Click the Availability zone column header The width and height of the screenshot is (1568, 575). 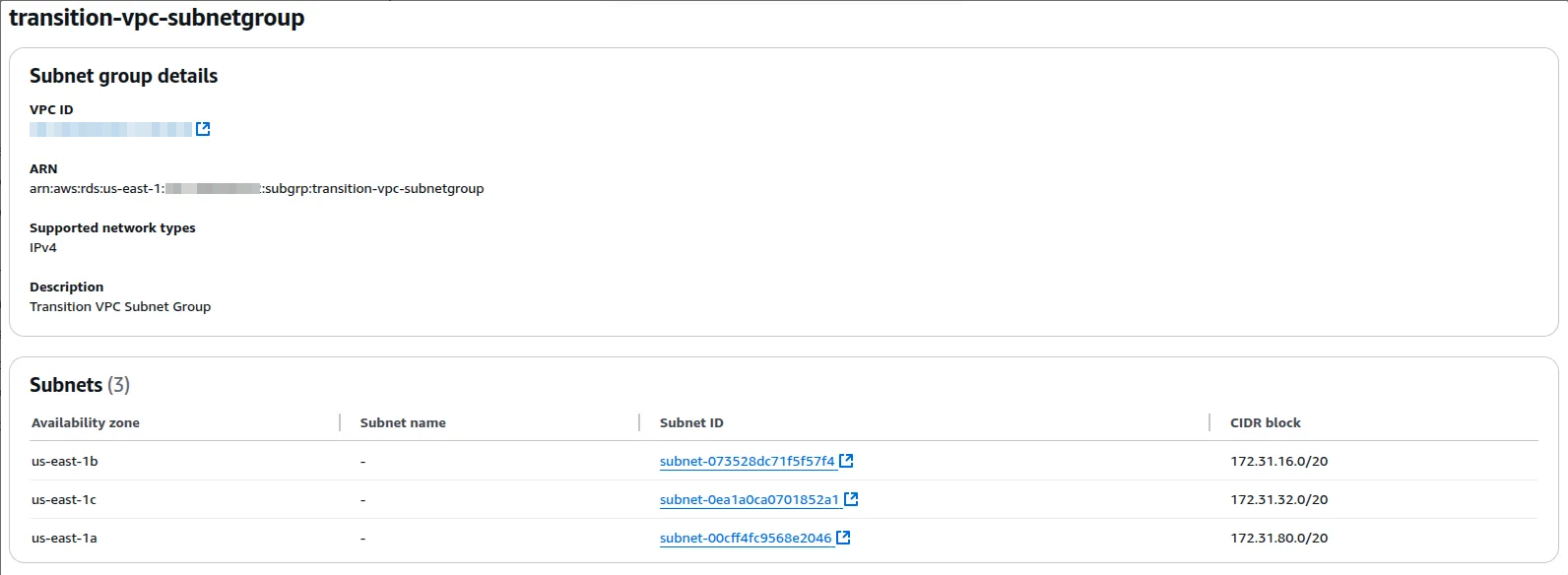tap(86, 422)
